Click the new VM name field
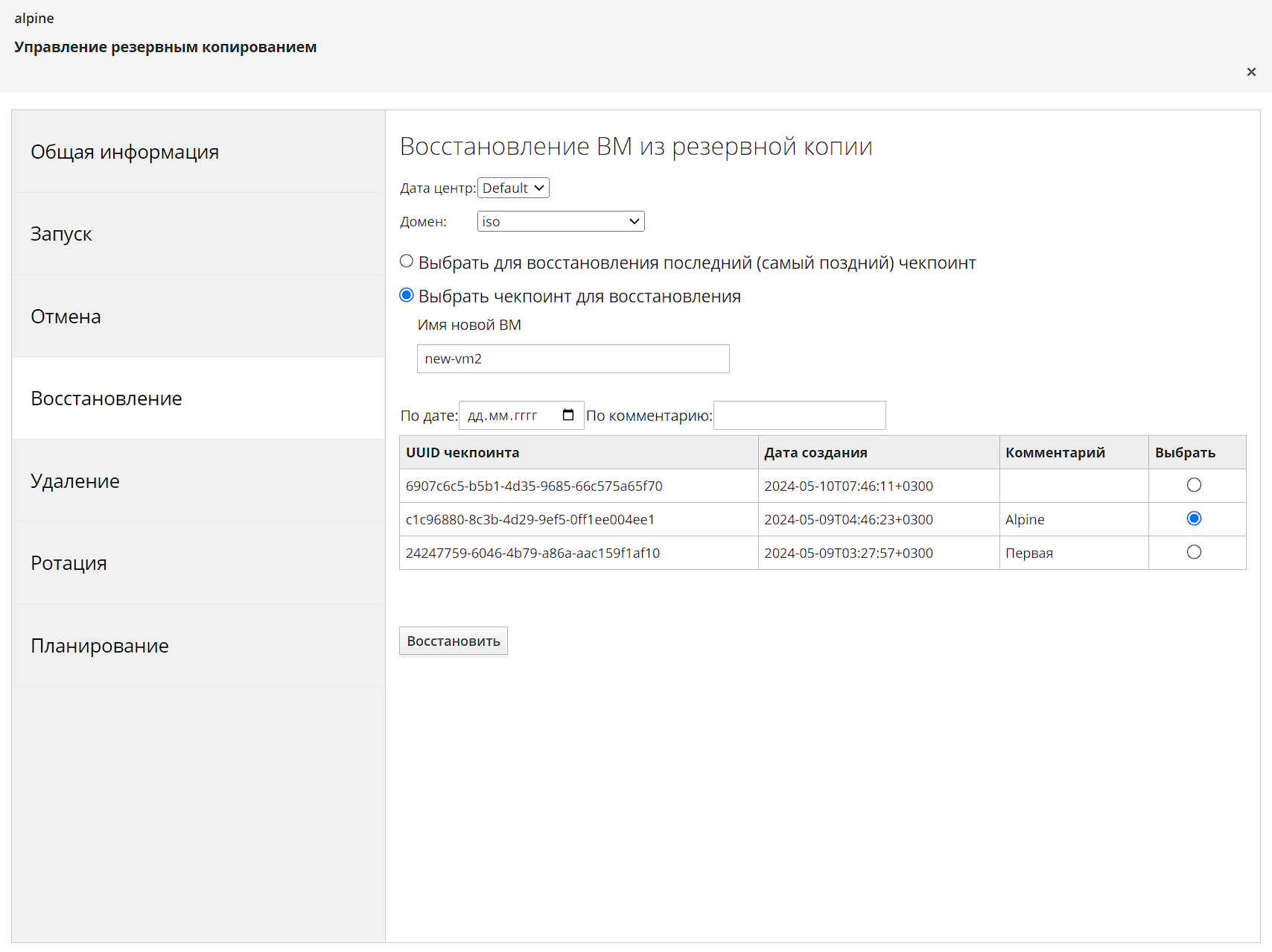This screenshot has height=952, width=1272. (x=573, y=358)
